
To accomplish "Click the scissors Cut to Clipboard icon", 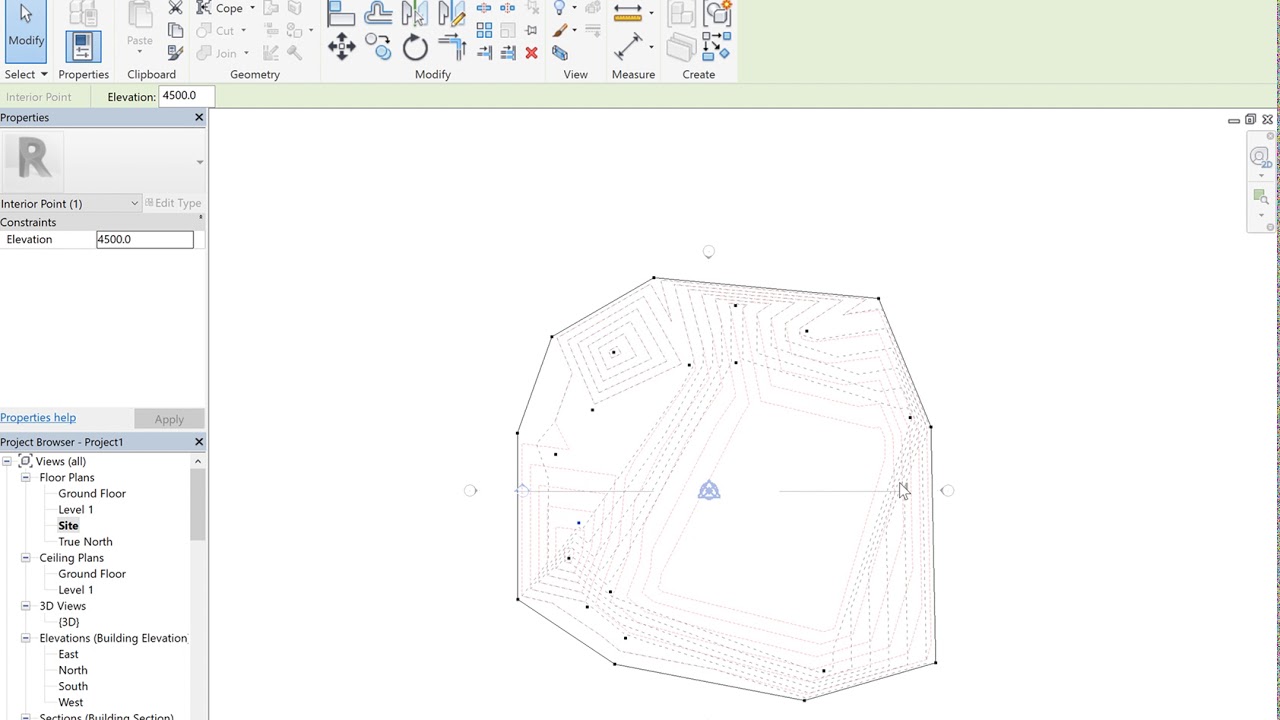I will [x=175, y=8].
